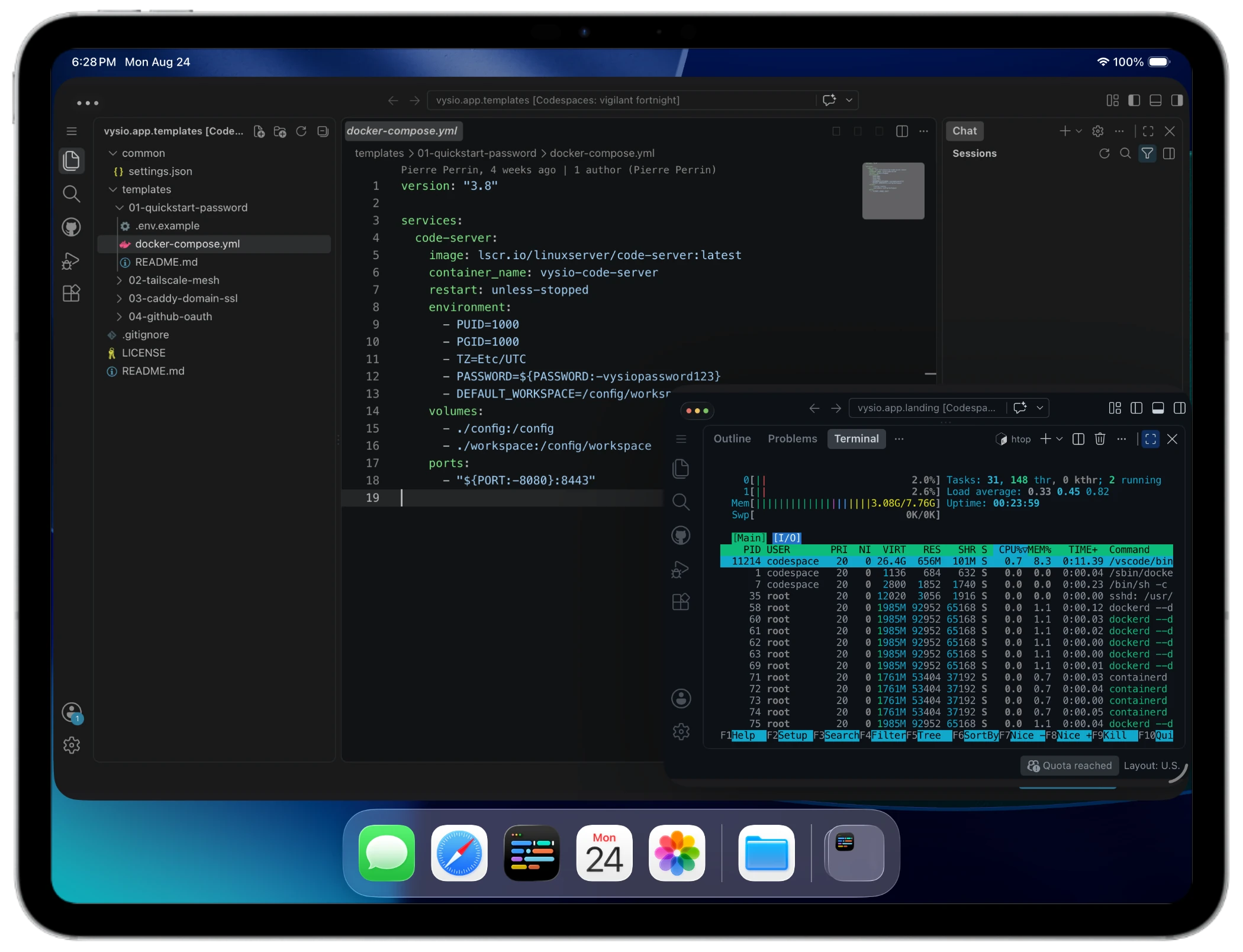Open Extensions in landing window activity bar
Viewport: 1243px width, 952px height.
point(681,602)
